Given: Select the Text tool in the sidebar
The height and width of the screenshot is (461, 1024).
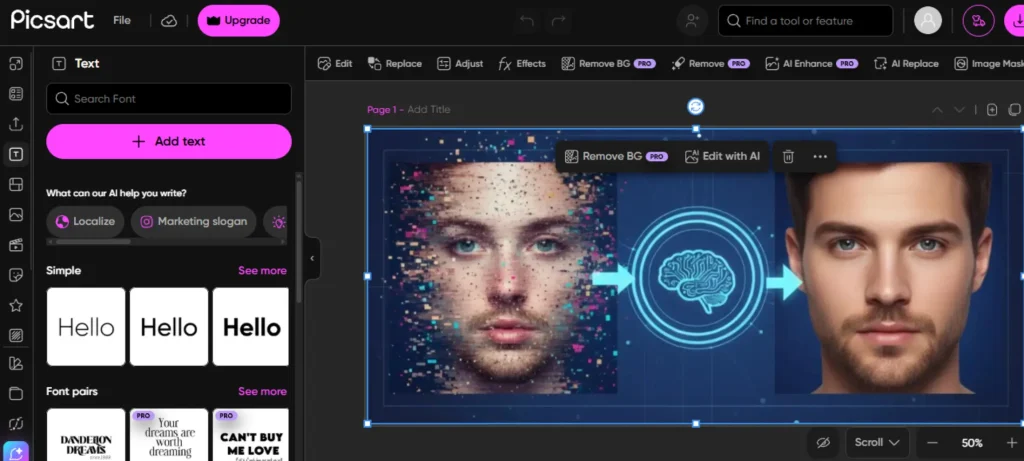Looking at the screenshot, I should pyautogui.click(x=16, y=154).
